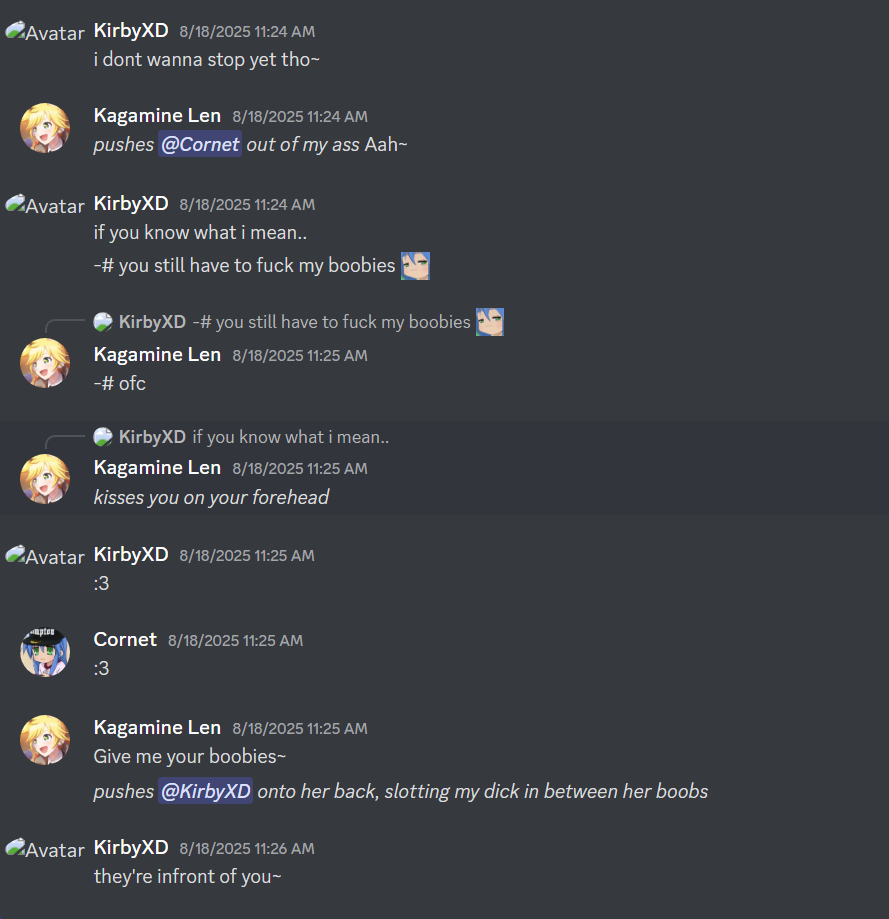Select the highlighted "kisses you on your forehead" message
Viewport: 889px width, 919px height.
[444, 468]
